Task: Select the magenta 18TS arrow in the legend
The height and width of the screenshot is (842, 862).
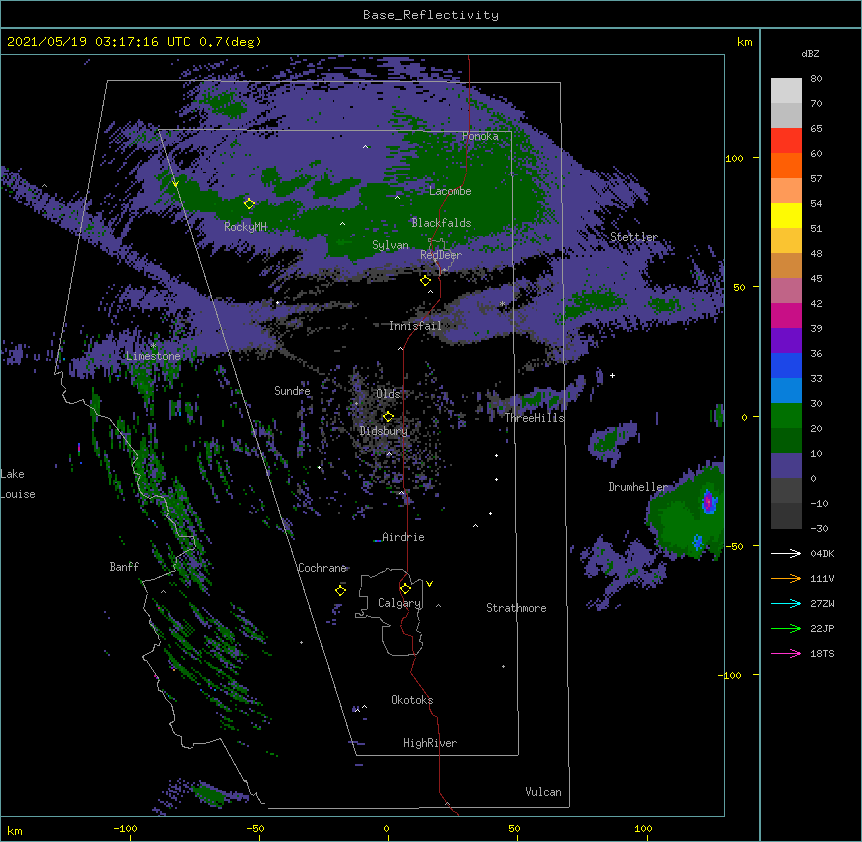Action: pos(786,653)
